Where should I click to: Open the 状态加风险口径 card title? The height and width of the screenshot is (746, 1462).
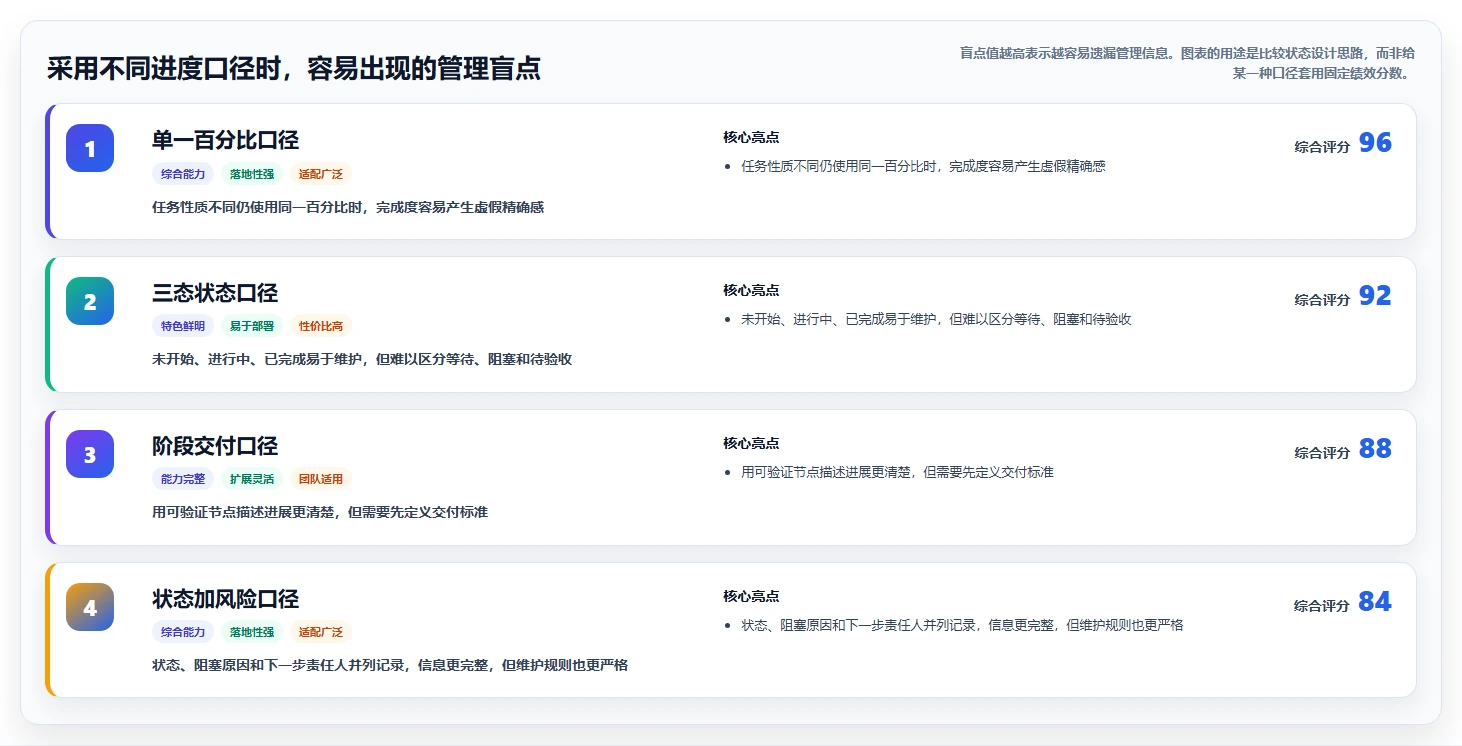tap(225, 599)
